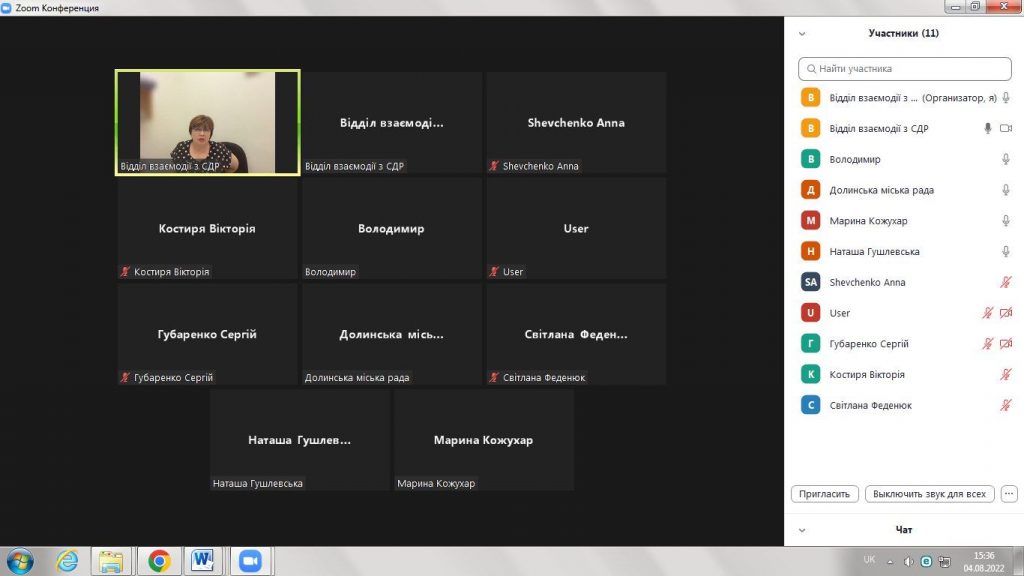The image size is (1024, 576).
Task: Click the muted mic icon for Костиря Вікторія
Action: click(1006, 375)
